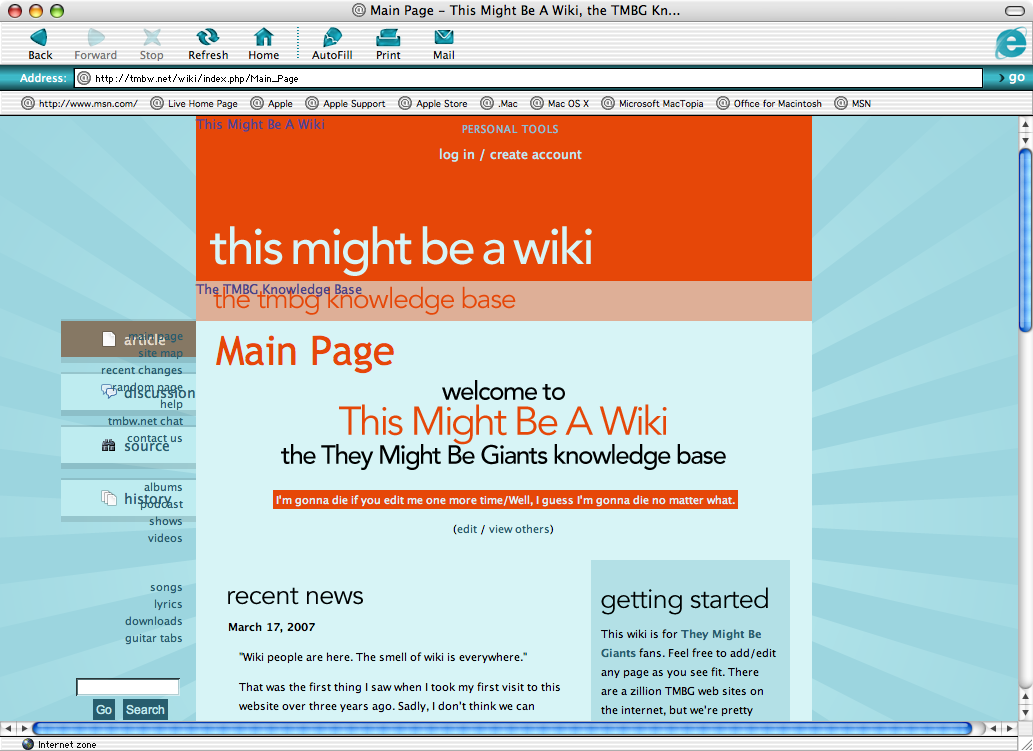1033x751 pixels.
Task: Open the source tab
Action: (x=128, y=446)
